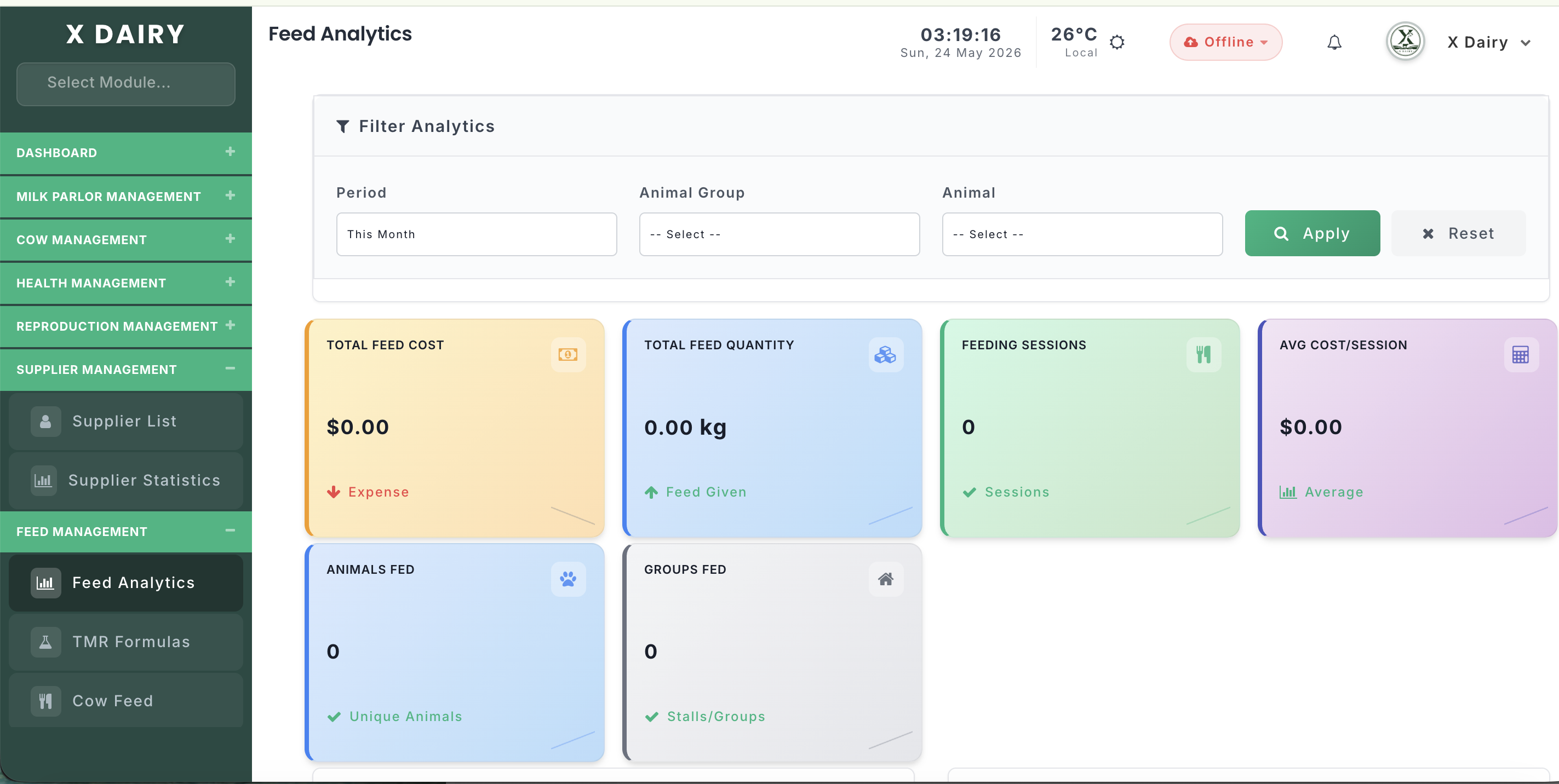Image resolution: width=1559 pixels, height=784 pixels.
Task: Click the Feed Analytics page heading
Action: tap(340, 34)
